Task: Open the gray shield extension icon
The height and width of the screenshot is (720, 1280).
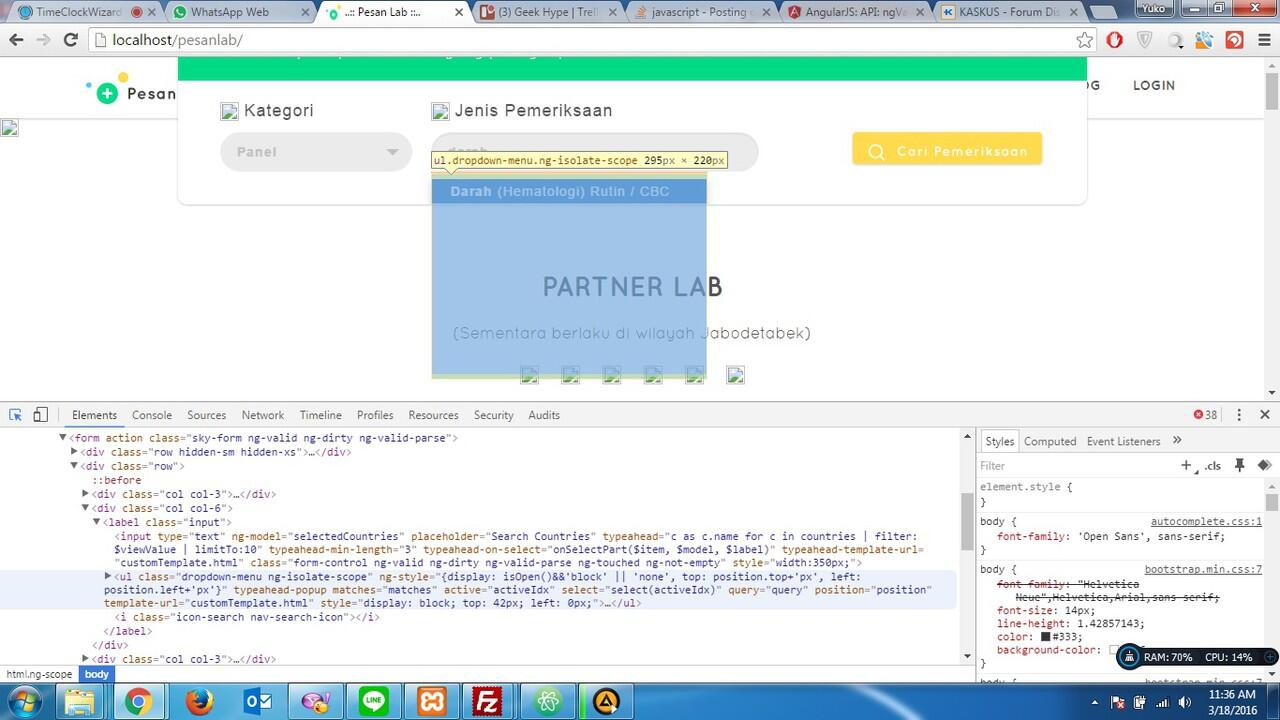Action: 1145,40
